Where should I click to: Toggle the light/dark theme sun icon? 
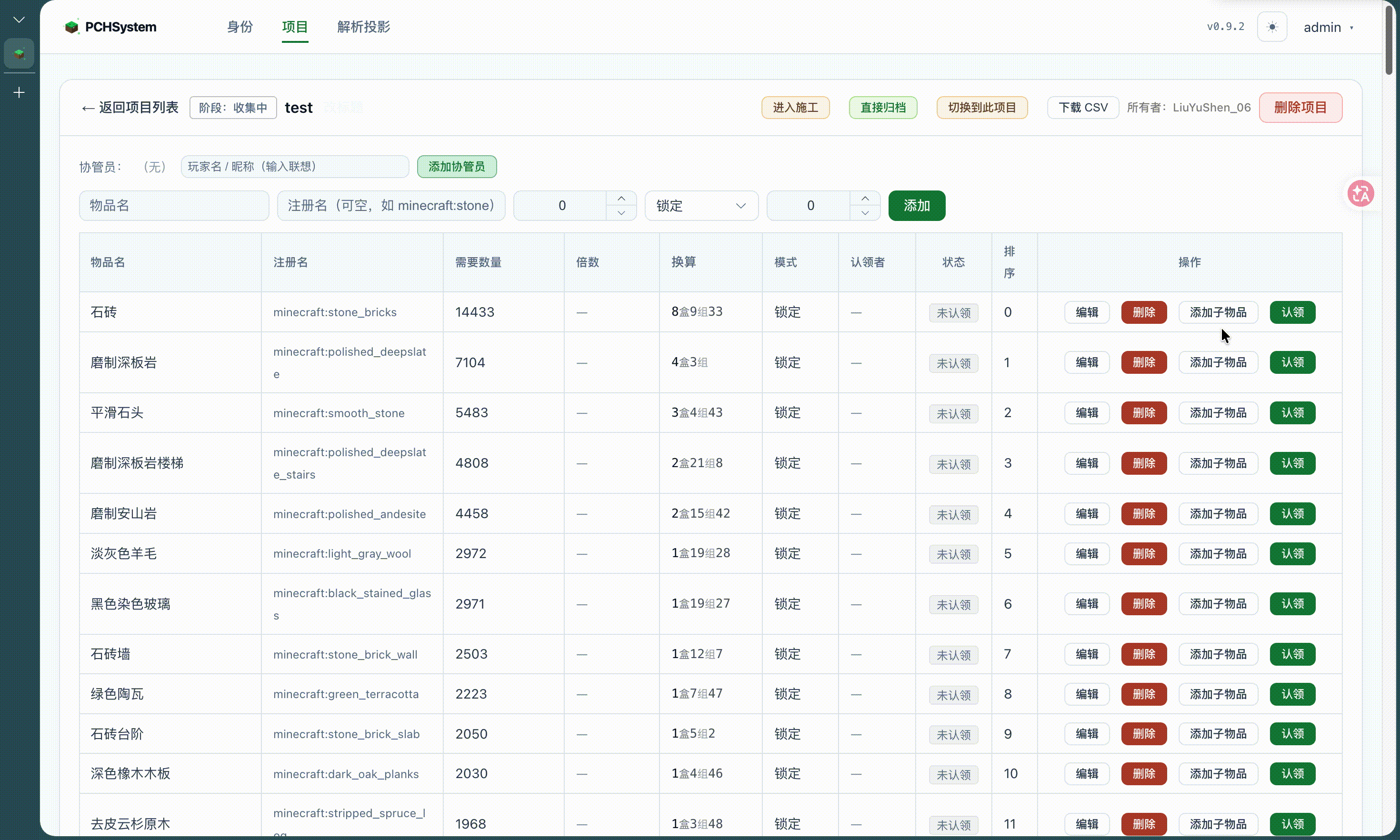pyautogui.click(x=1272, y=27)
